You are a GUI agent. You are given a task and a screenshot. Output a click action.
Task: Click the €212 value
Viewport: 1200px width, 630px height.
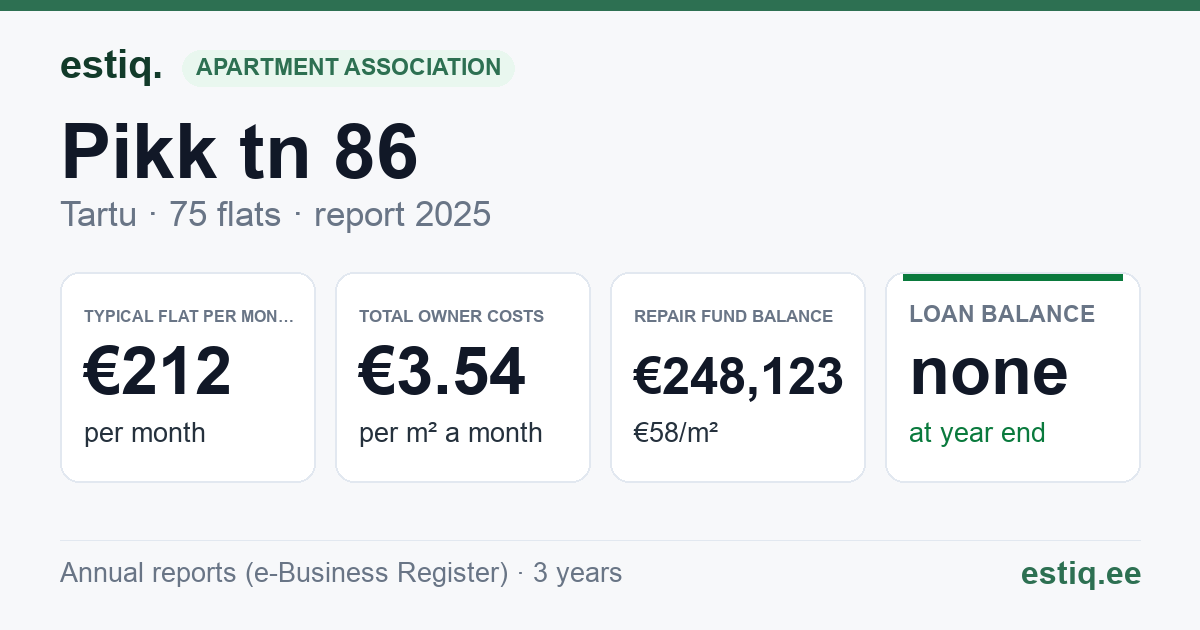[158, 371]
